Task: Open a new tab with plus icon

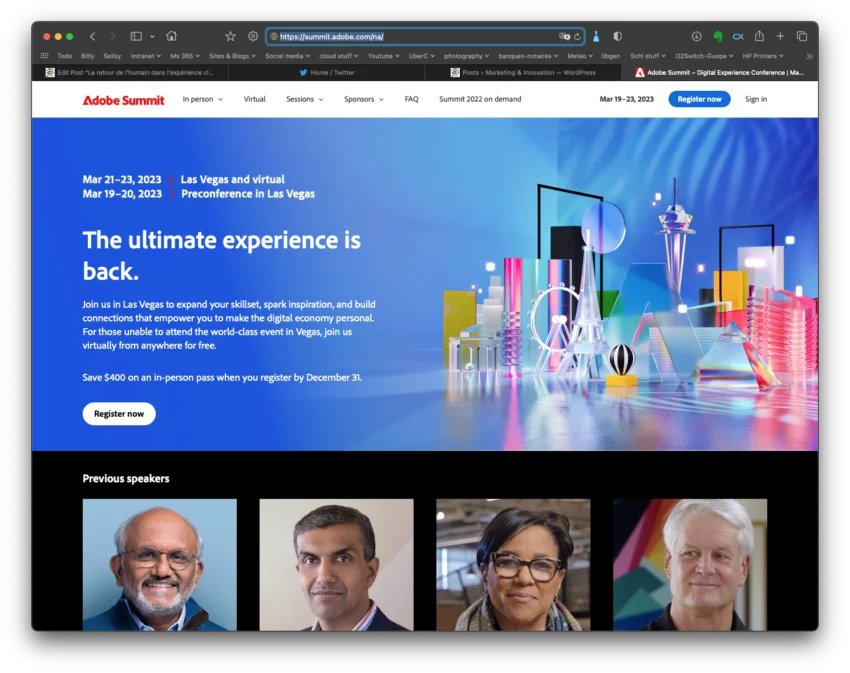Action: (780, 36)
